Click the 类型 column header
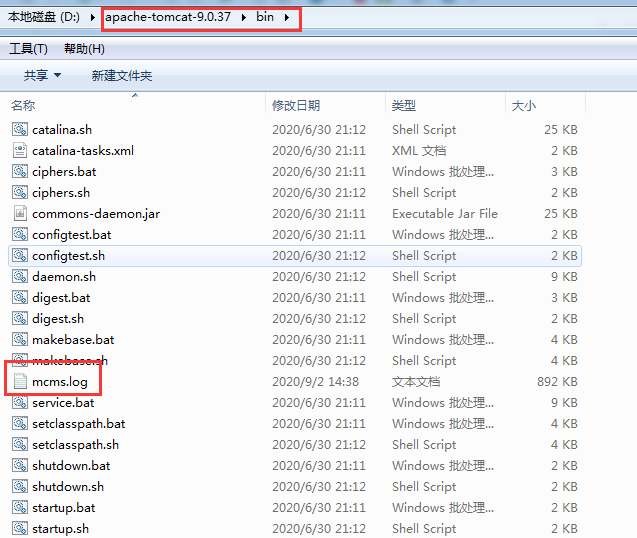The height and width of the screenshot is (538, 637). (x=404, y=106)
